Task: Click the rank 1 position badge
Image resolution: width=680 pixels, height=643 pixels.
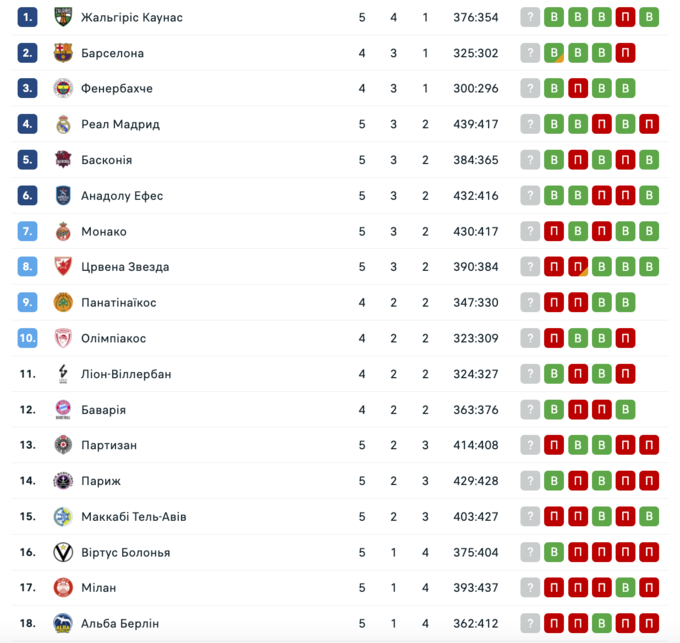Action: tap(28, 17)
